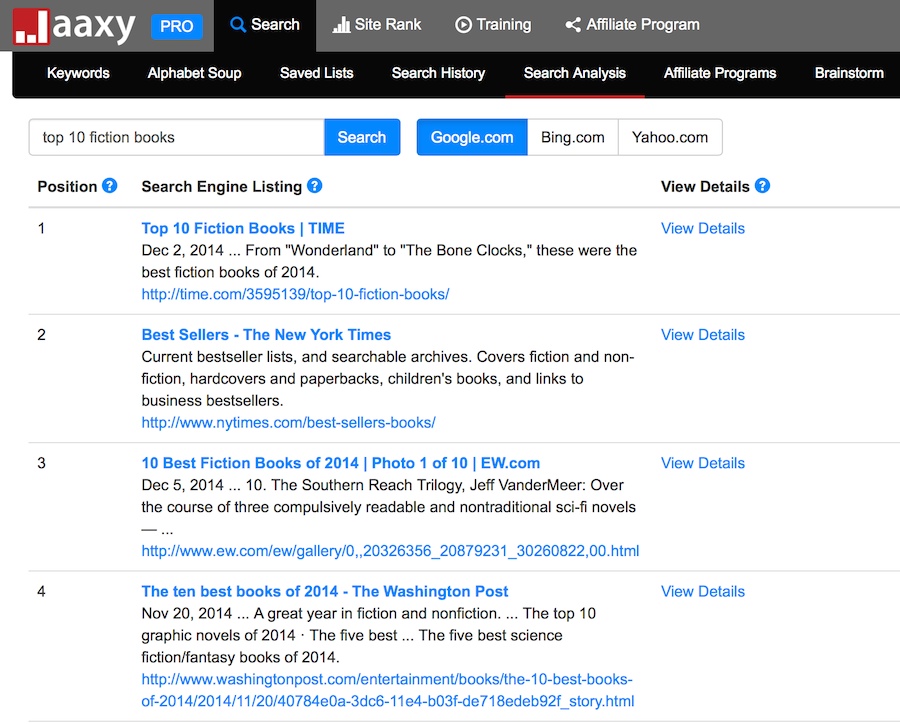This screenshot has width=900, height=724.
Task: View Details for New York Times listing
Action: point(703,335)
